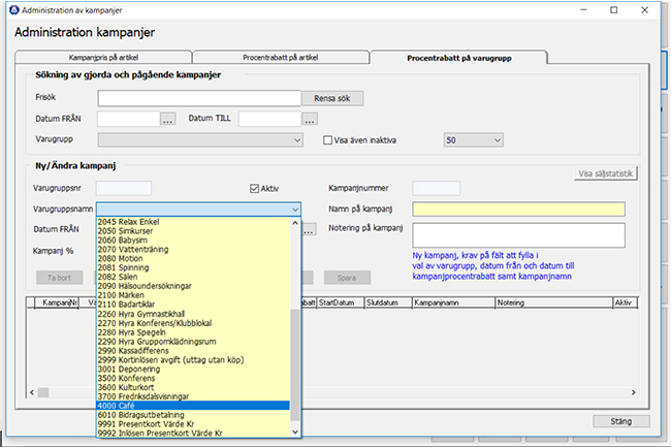Select 2050 Simkurser in list
The height and width of the screenshot is (448, 671).
(x=193, y=231)
